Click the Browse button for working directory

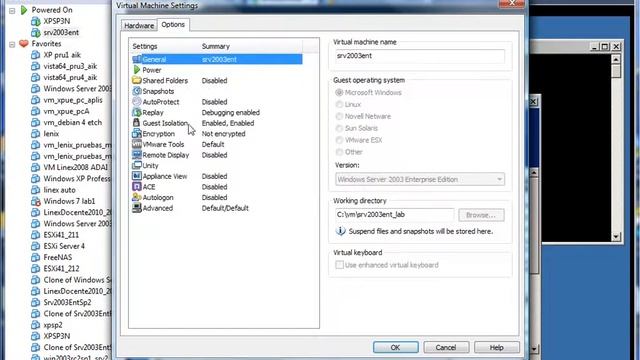pyautogui.click(x=481, y=215)
